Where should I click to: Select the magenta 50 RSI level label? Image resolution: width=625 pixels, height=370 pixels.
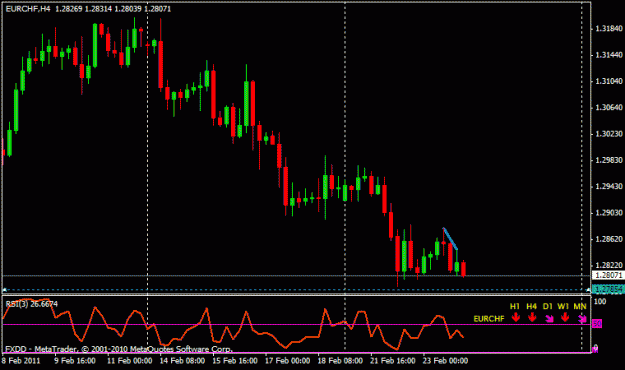coord(597,324)
